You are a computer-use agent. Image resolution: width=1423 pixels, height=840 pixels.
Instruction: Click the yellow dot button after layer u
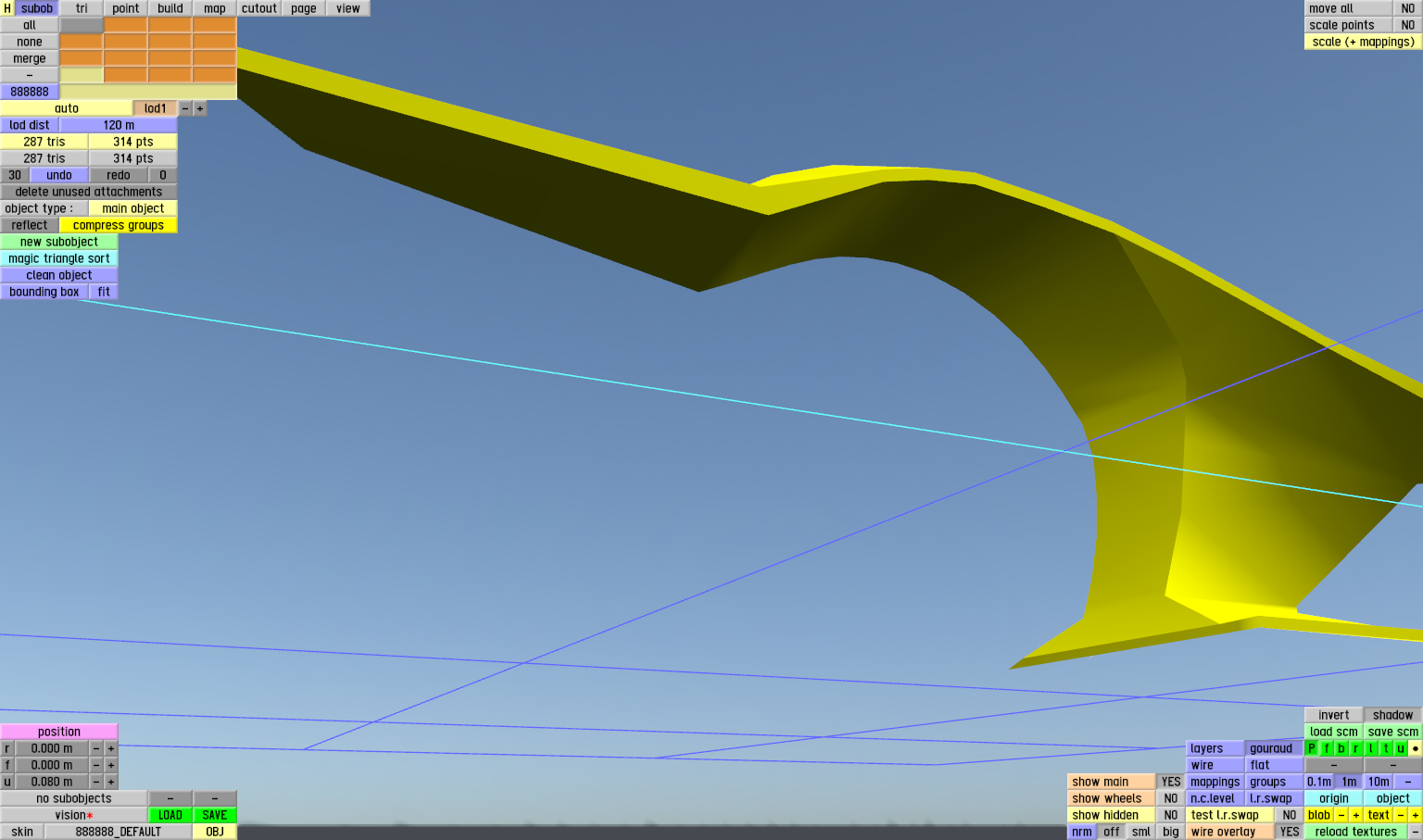(x=1416, y=748)
